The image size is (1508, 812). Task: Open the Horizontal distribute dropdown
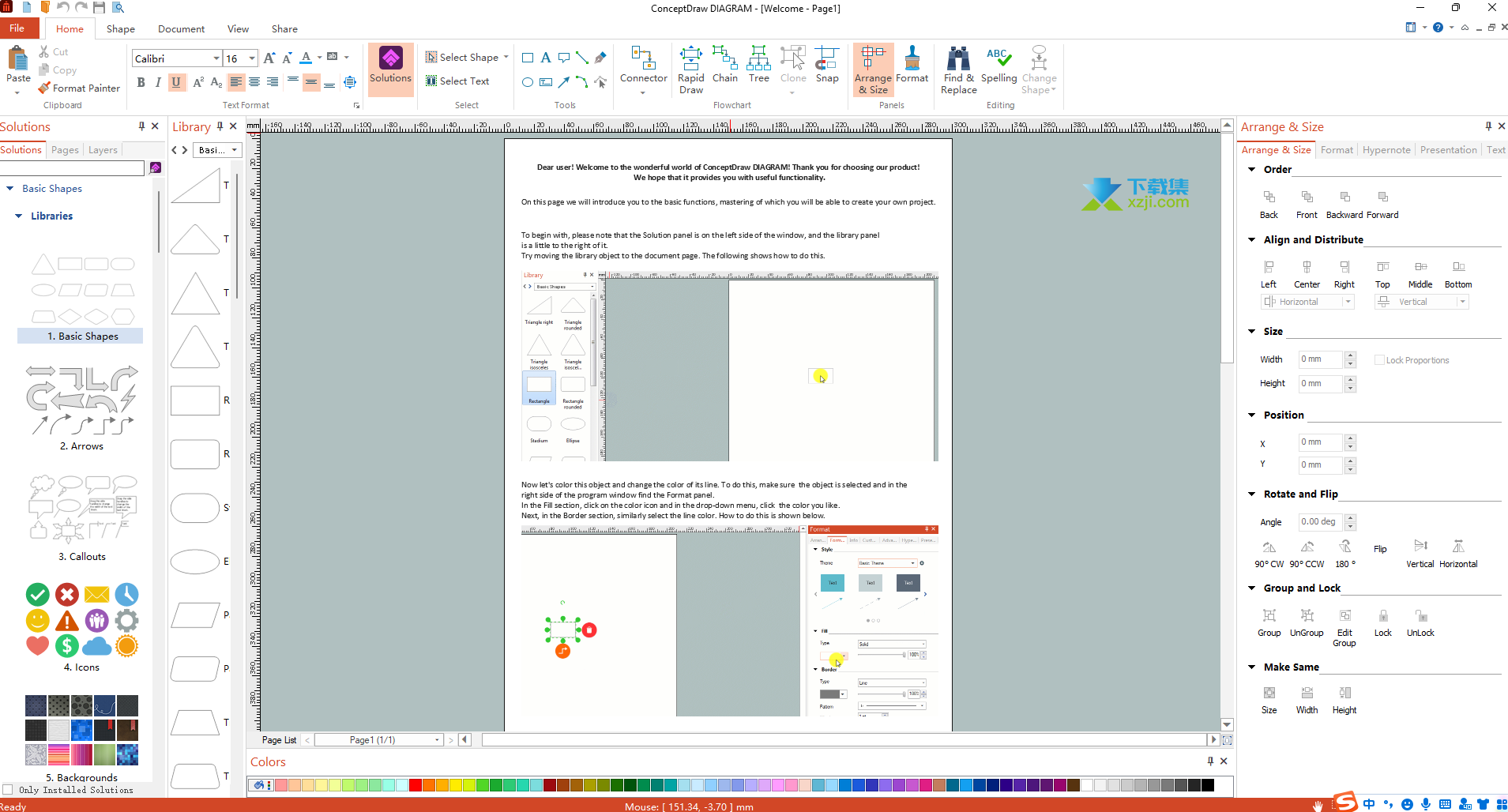tap(1348, 302)
